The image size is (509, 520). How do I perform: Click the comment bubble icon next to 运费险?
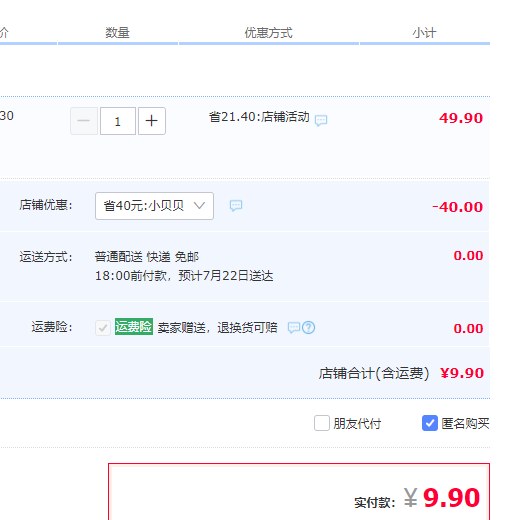tap(294, 328)
